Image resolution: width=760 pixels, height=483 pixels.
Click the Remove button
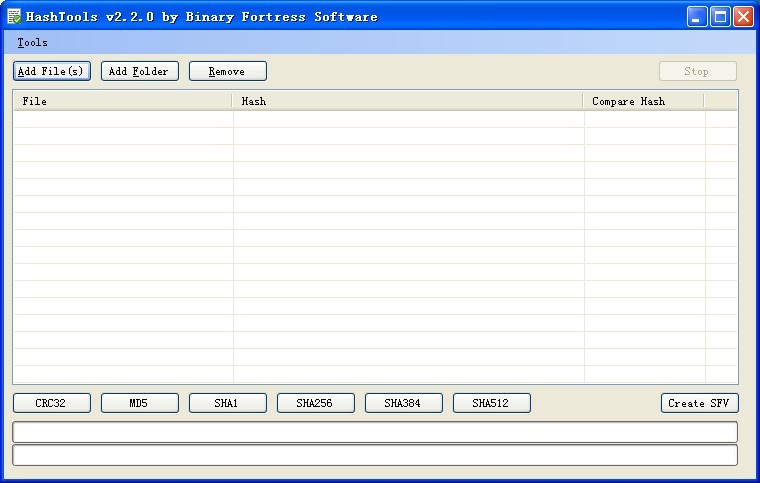(x=227, y=71)
